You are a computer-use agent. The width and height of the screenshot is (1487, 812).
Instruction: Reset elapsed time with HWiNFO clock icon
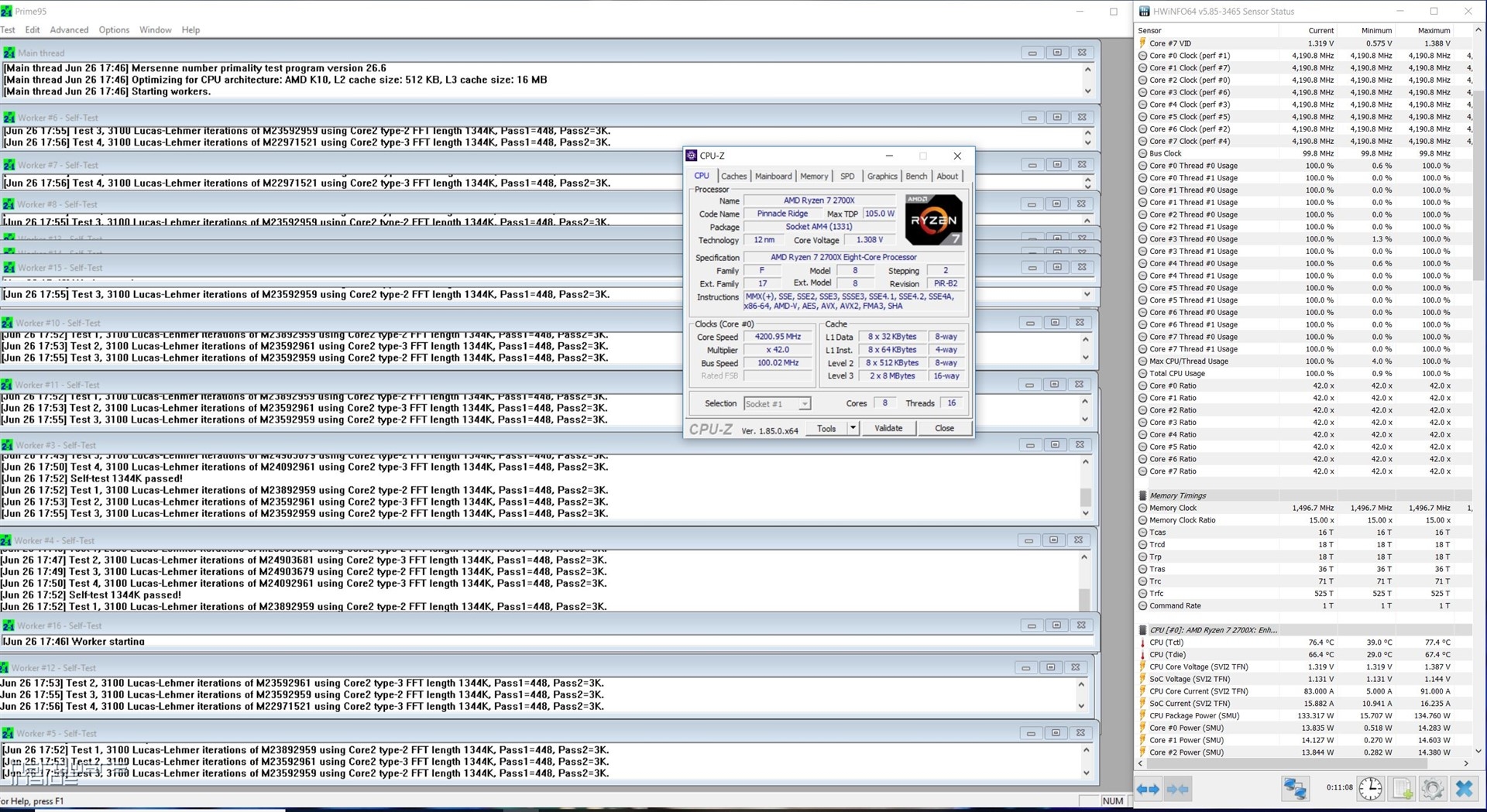1370,789
